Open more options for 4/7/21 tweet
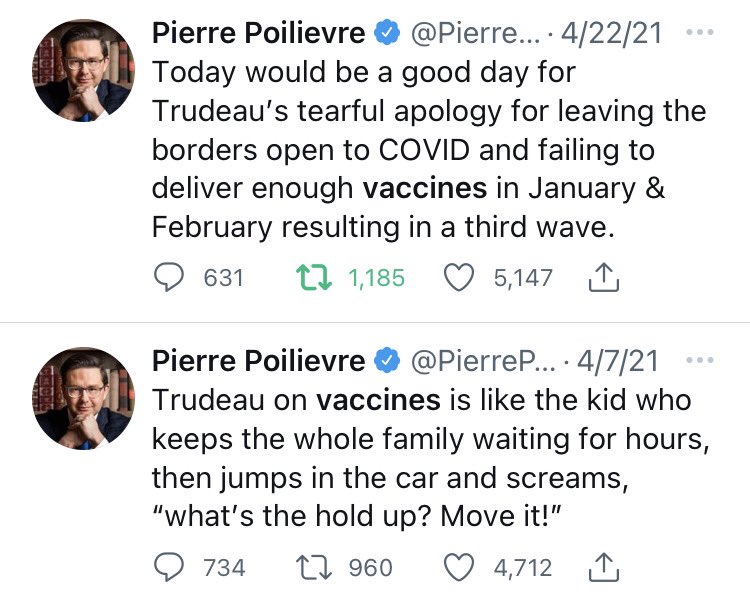Screen dimensions: 750x608 click(x=701, y=360)
